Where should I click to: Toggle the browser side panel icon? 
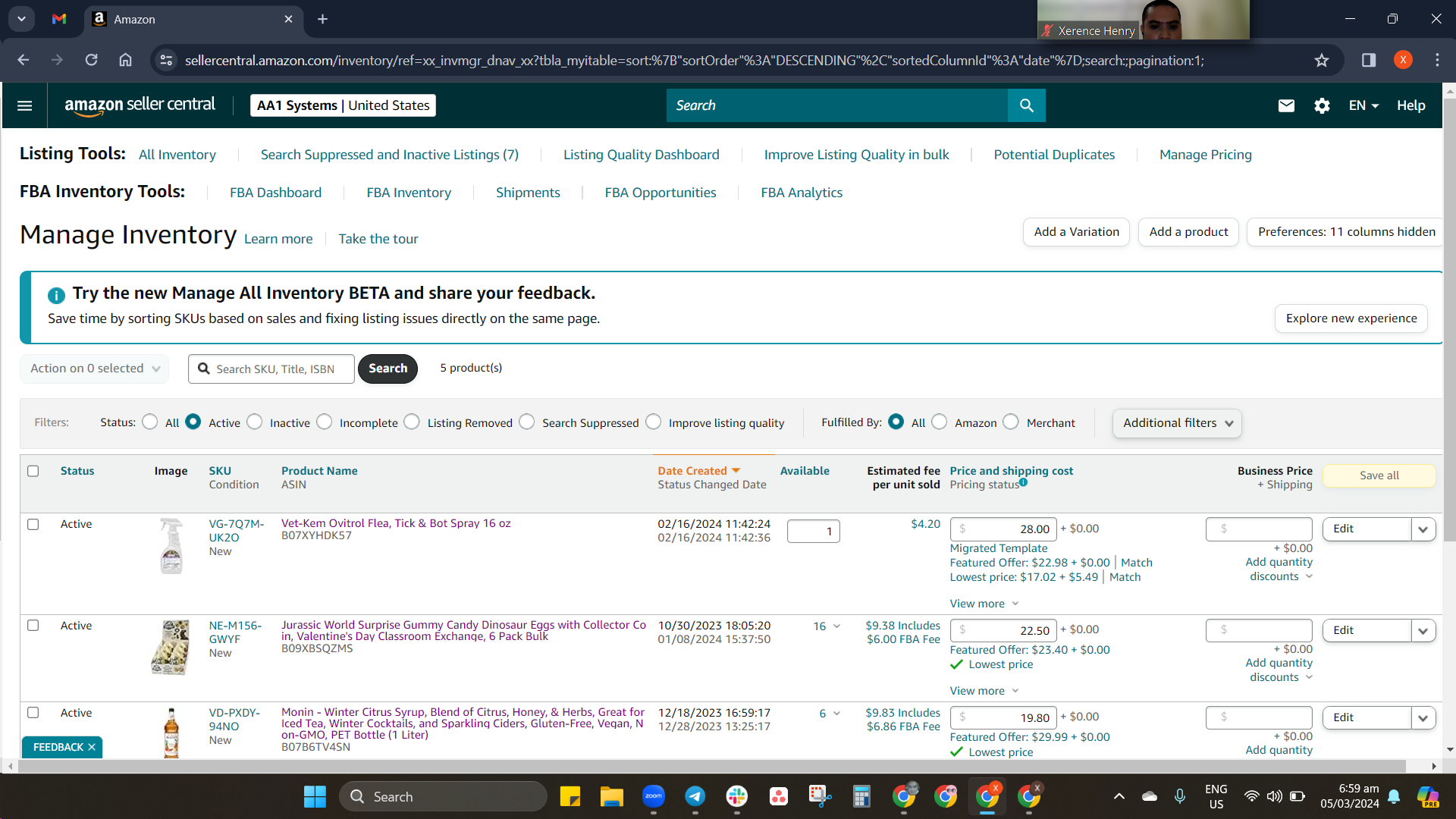click(x=1369, y=60)
